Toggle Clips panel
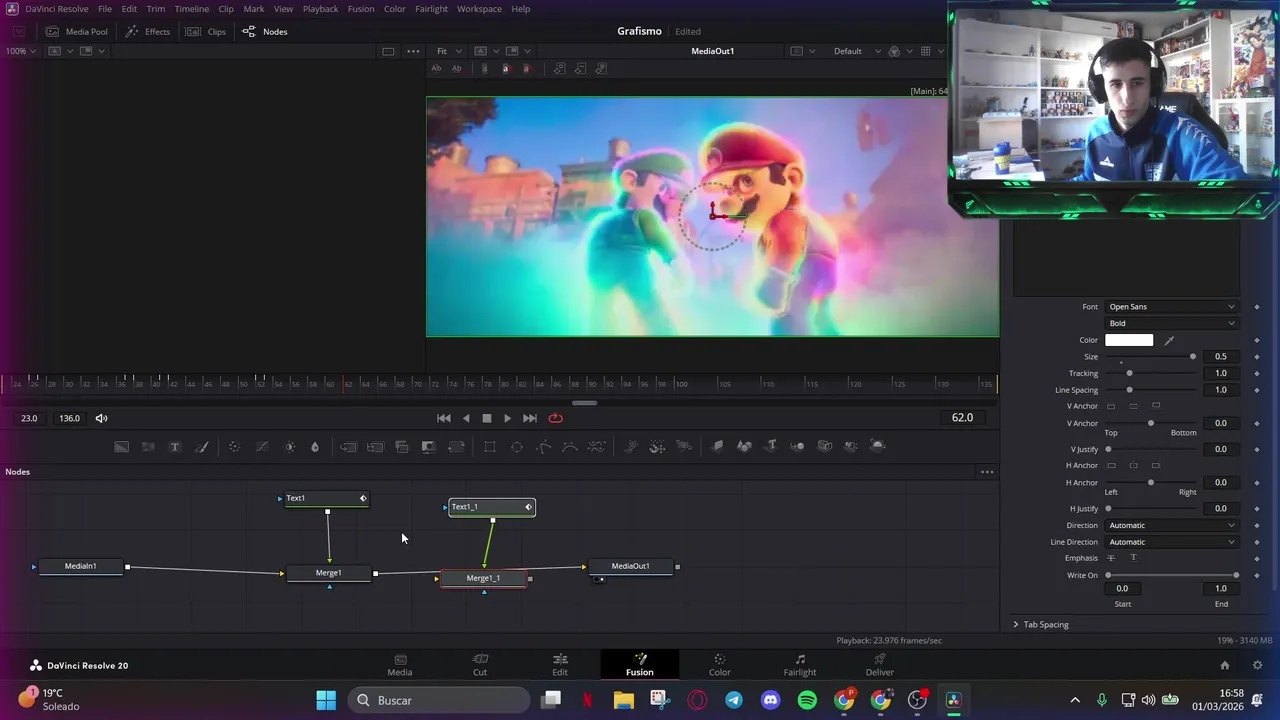Screen dimensions: 1280x720 coord(206,31)
